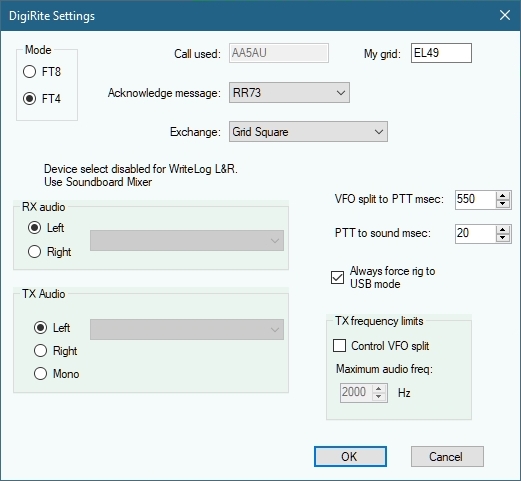
Task: Open the Acknowledge message dropdown
Action: (289, 93)
